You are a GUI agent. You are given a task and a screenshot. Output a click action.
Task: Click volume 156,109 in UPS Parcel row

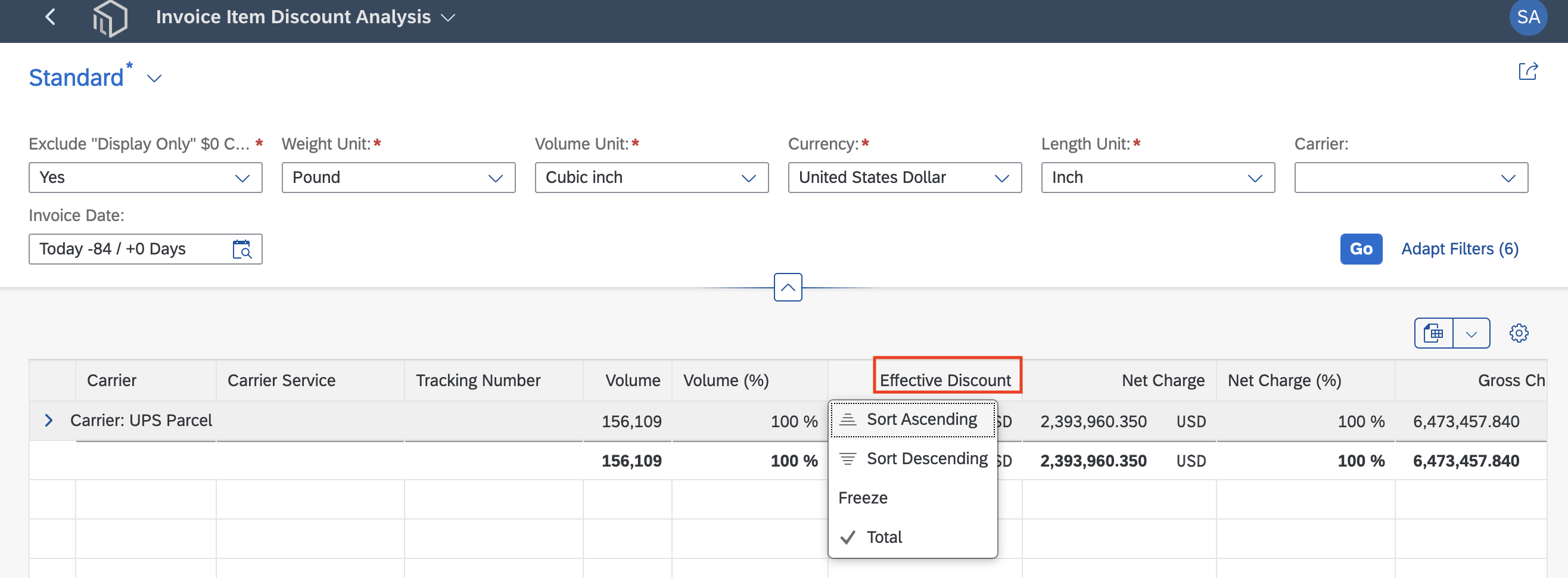pos(631,421)
